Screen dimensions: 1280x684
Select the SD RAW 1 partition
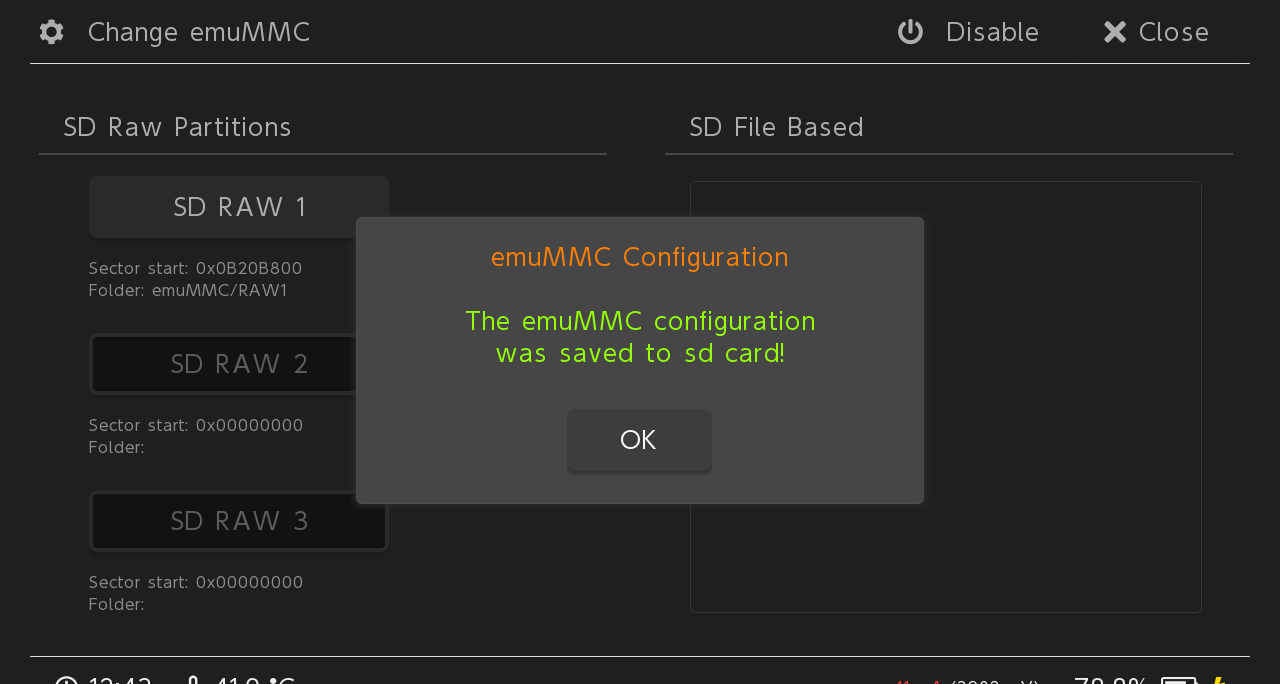239,207
